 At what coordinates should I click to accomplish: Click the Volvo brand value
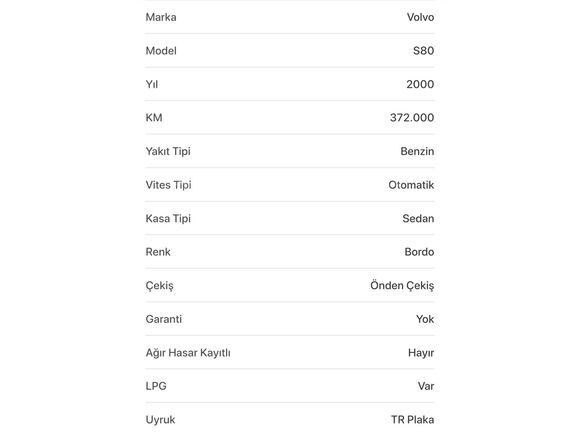(421, 17)
